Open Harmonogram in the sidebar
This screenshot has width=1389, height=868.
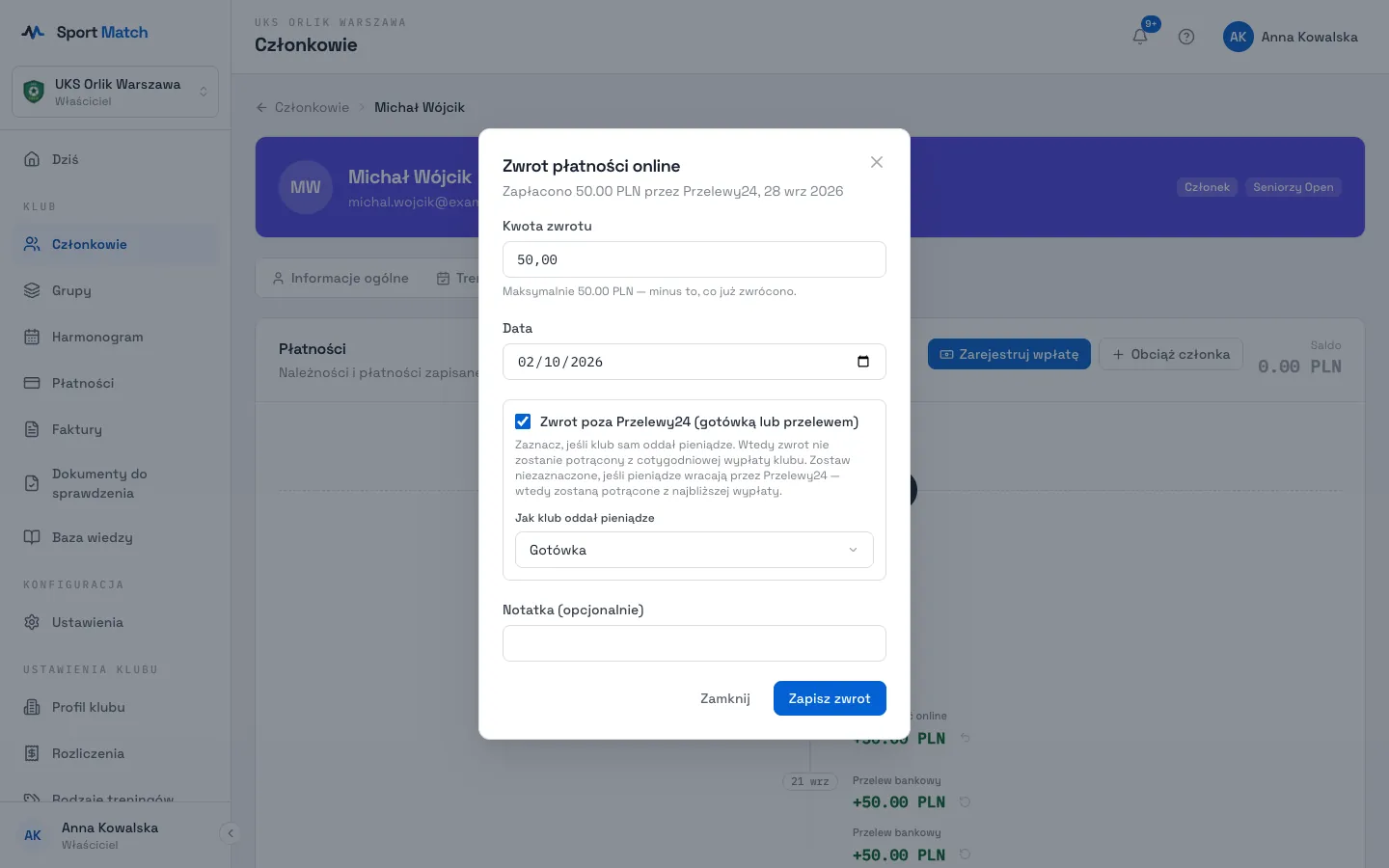coord(115,337)
